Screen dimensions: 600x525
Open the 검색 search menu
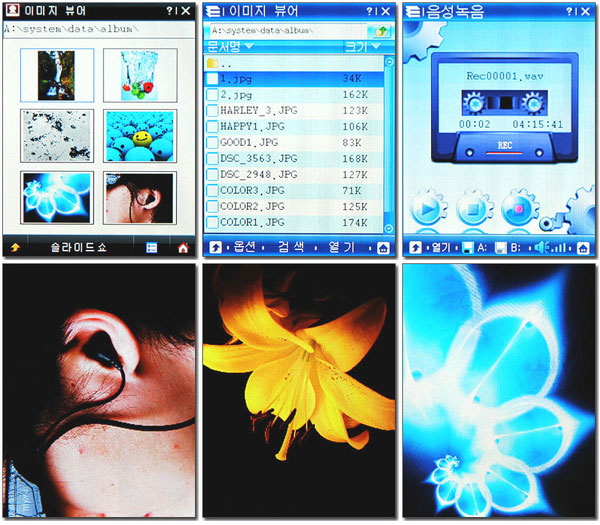[291, 247]
